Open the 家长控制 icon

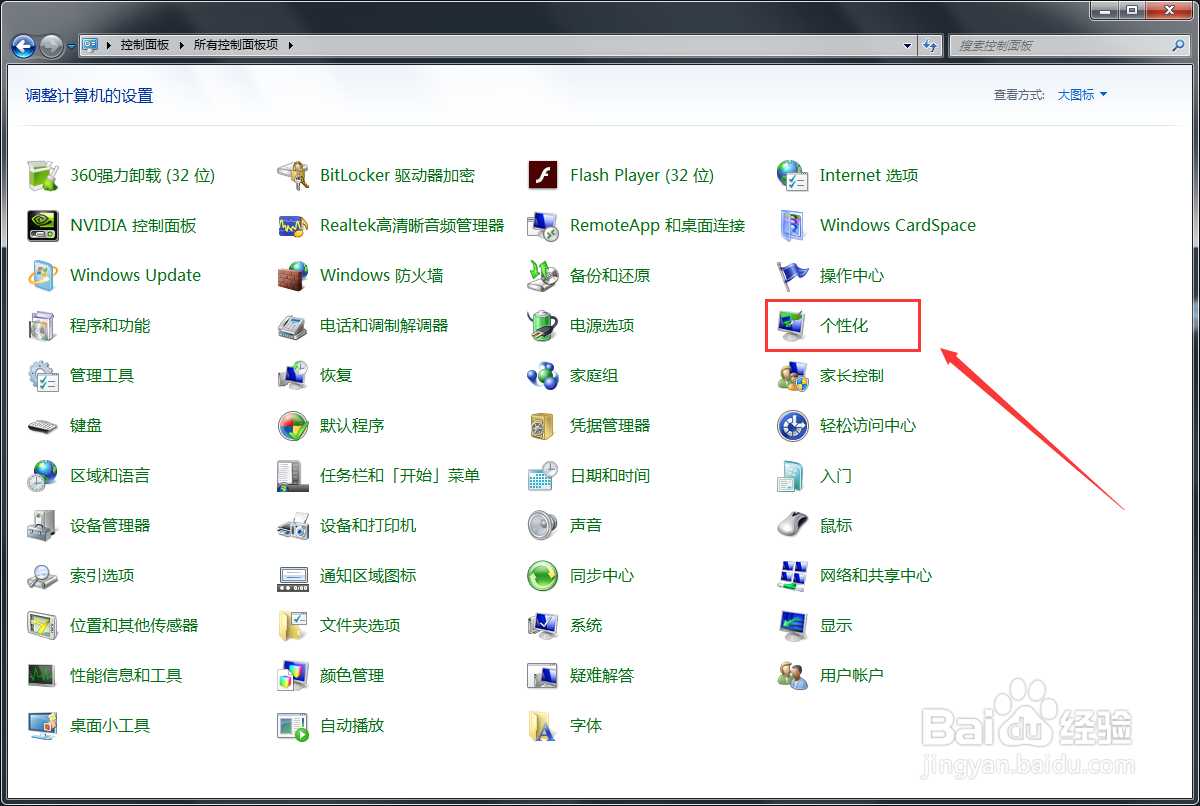[x=793, y=375]
